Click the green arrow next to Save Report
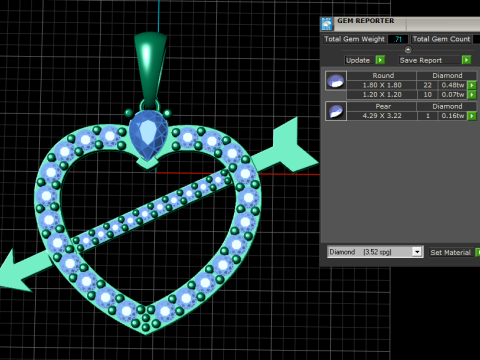Viewport: 480px width, 360px height. (466, 60)
